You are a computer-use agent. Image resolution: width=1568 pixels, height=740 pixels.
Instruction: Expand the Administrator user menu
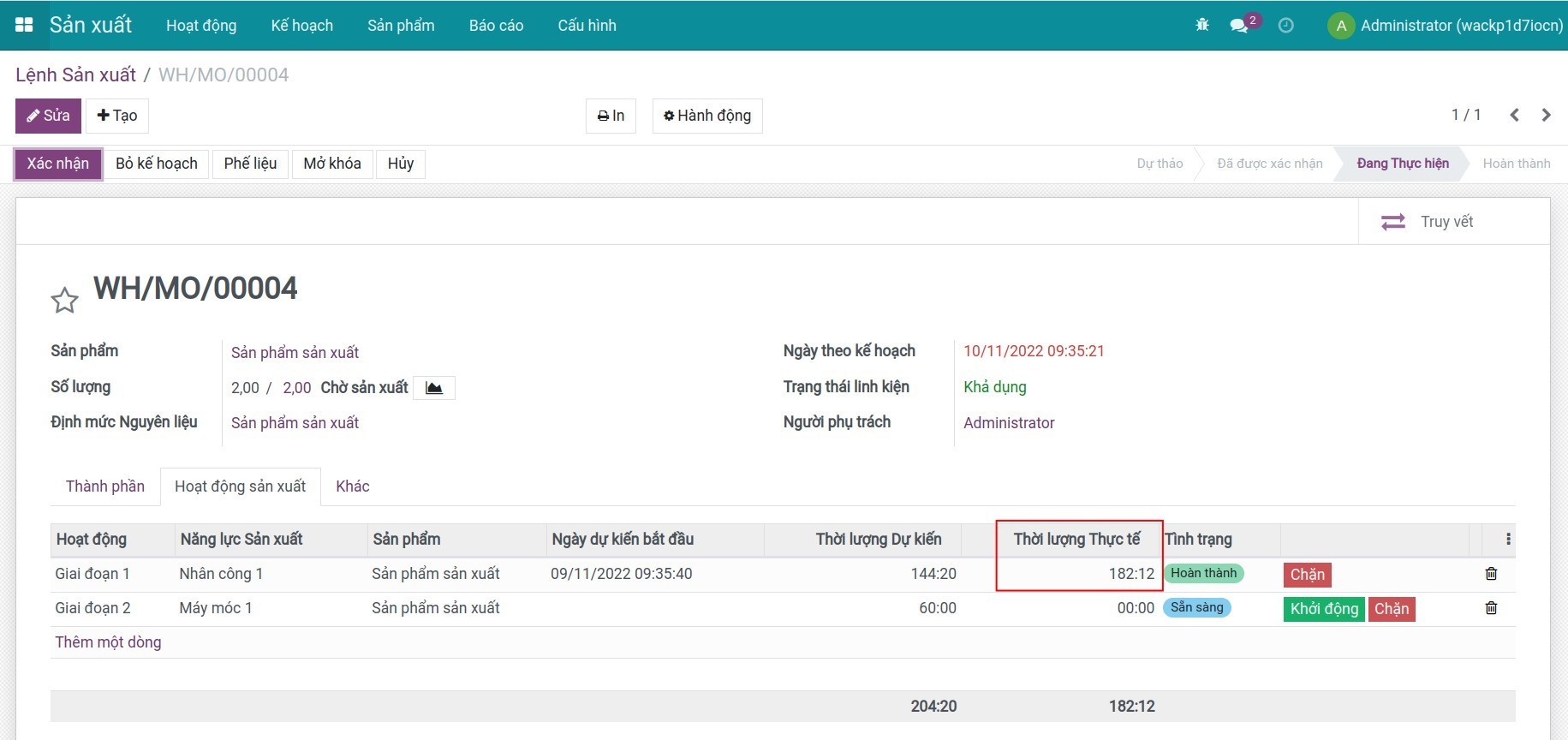coord(1446,25)
